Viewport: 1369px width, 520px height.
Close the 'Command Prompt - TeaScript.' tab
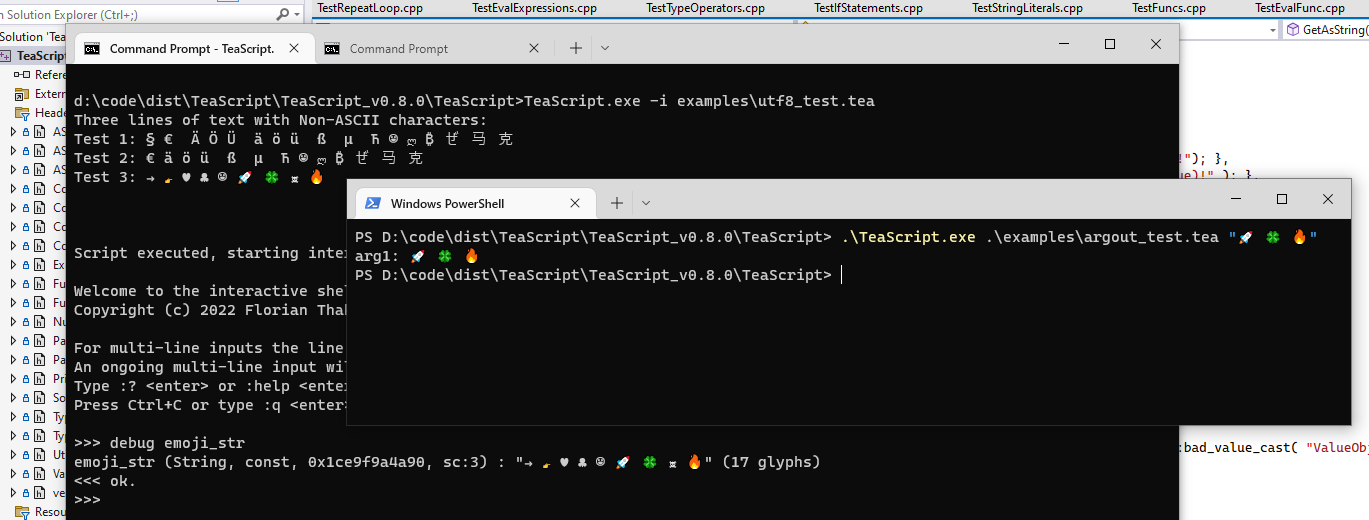294,48
